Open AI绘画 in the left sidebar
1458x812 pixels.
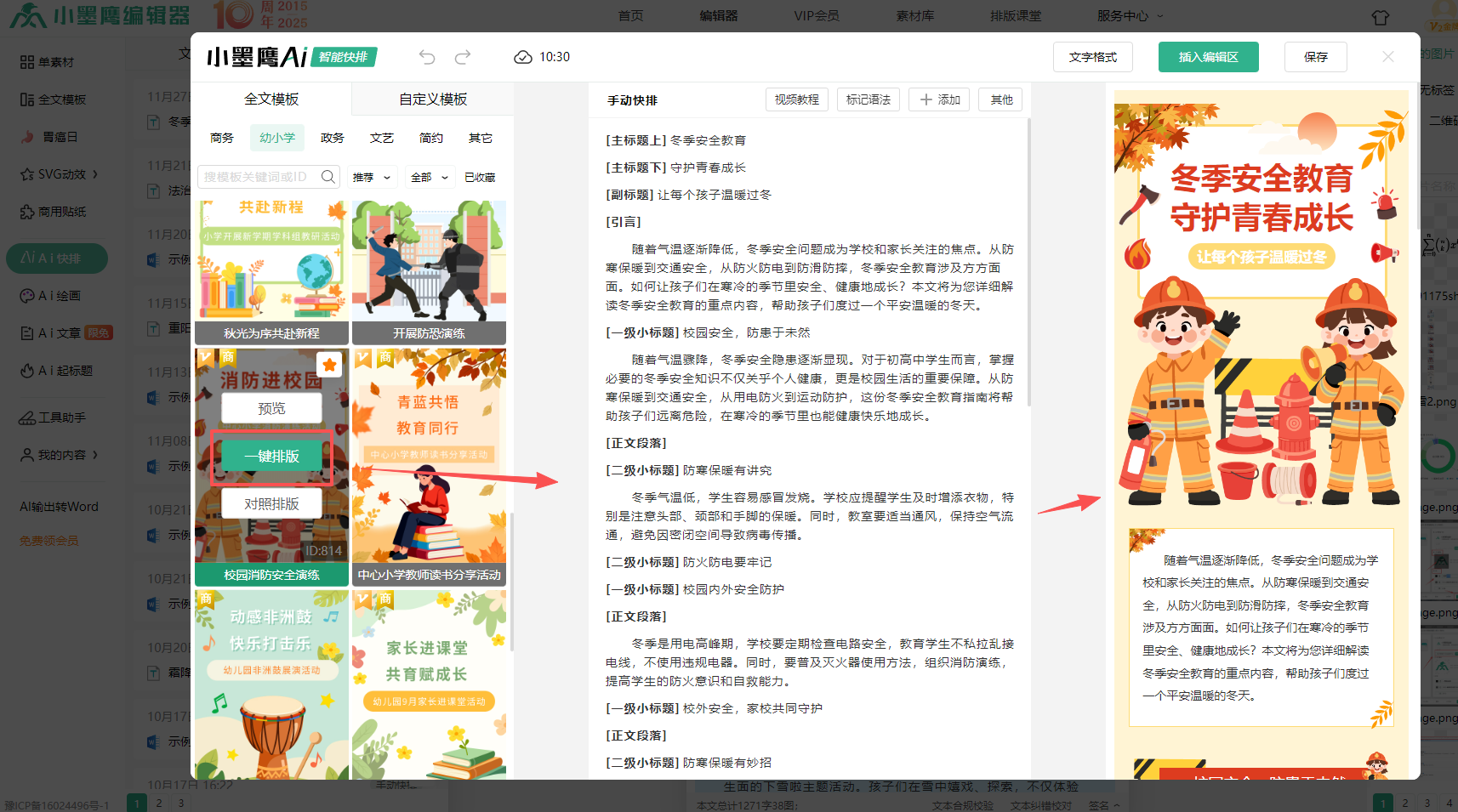click(58, 296)
